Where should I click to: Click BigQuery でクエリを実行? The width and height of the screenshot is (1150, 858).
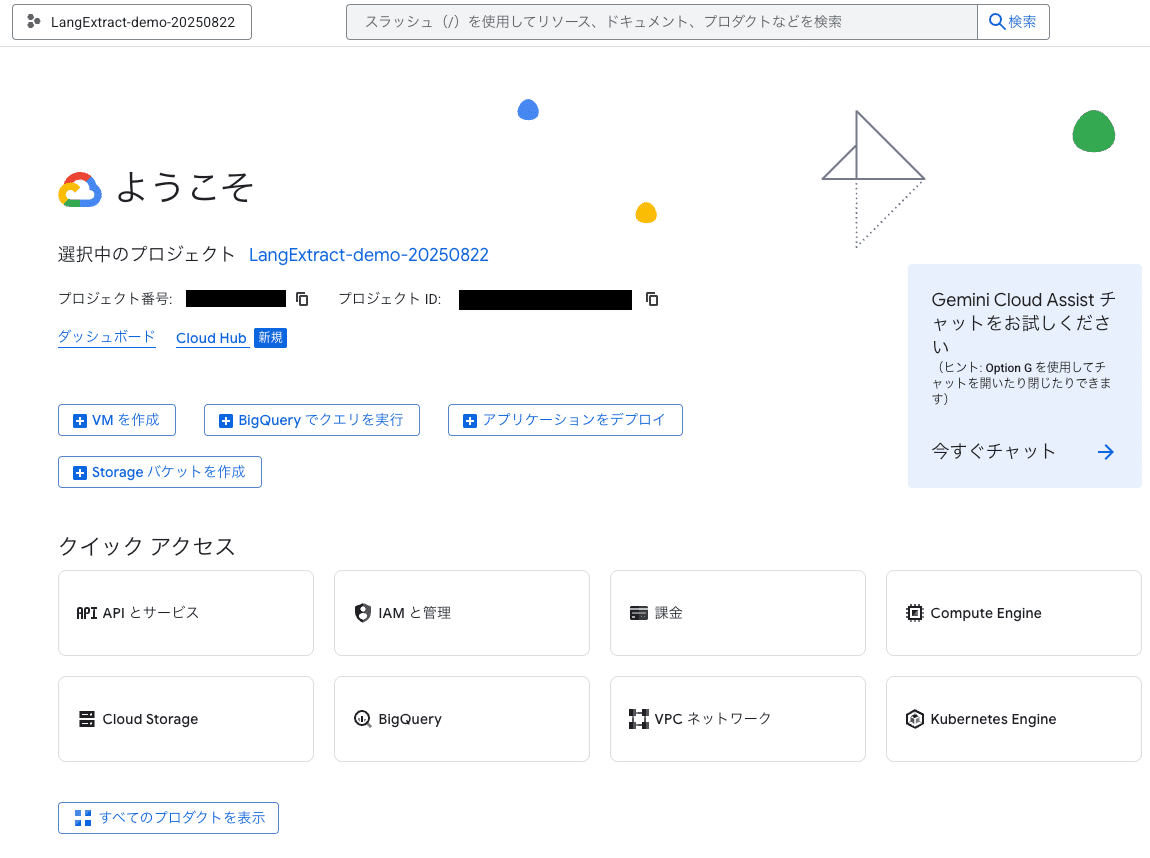click(x=312, y=420)
